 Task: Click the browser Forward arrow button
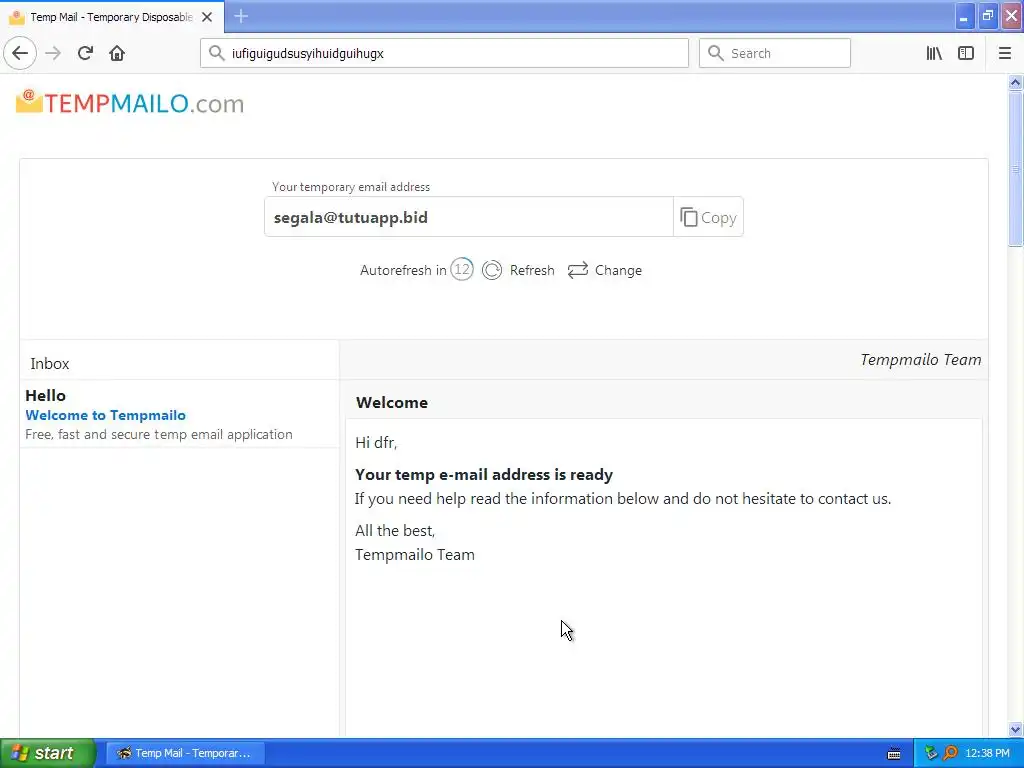(53, 53)
